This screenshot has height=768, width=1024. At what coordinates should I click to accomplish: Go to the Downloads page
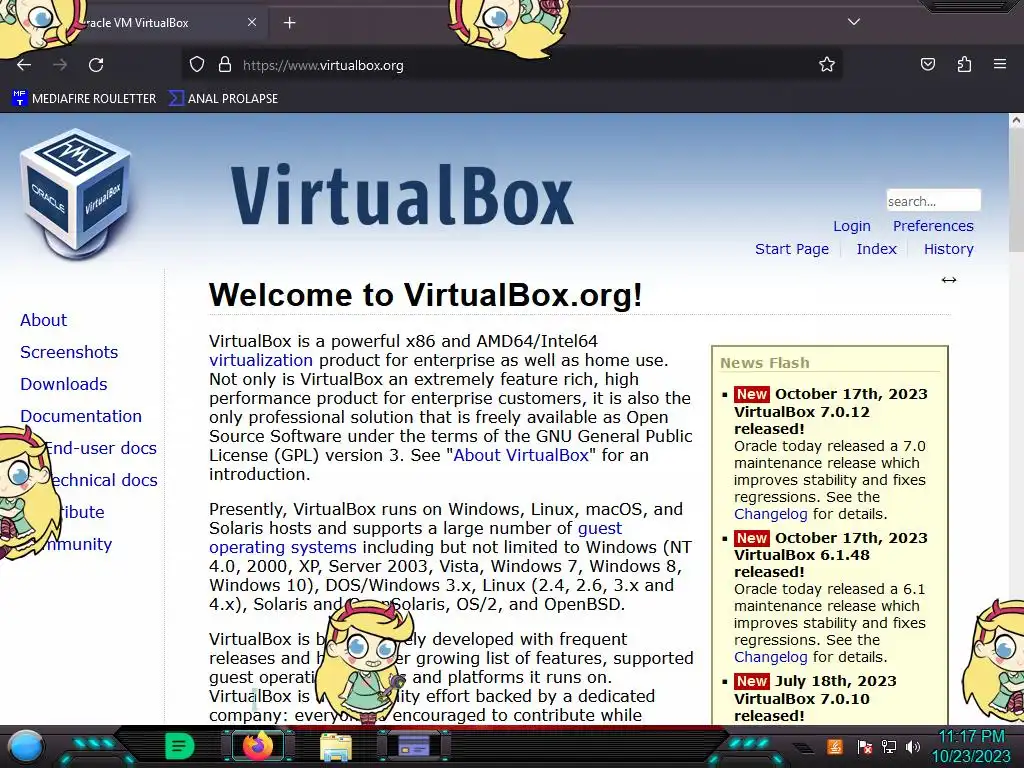tap(63, 384)
